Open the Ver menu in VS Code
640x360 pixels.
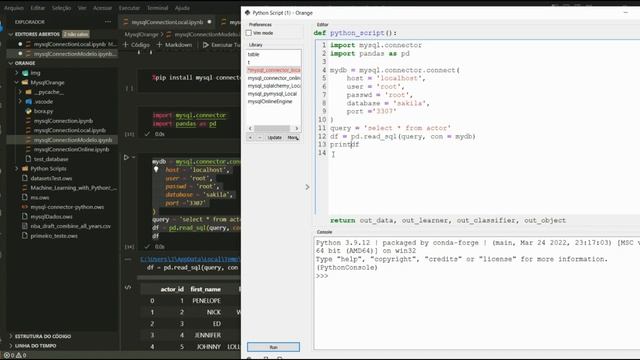(82, 8)
